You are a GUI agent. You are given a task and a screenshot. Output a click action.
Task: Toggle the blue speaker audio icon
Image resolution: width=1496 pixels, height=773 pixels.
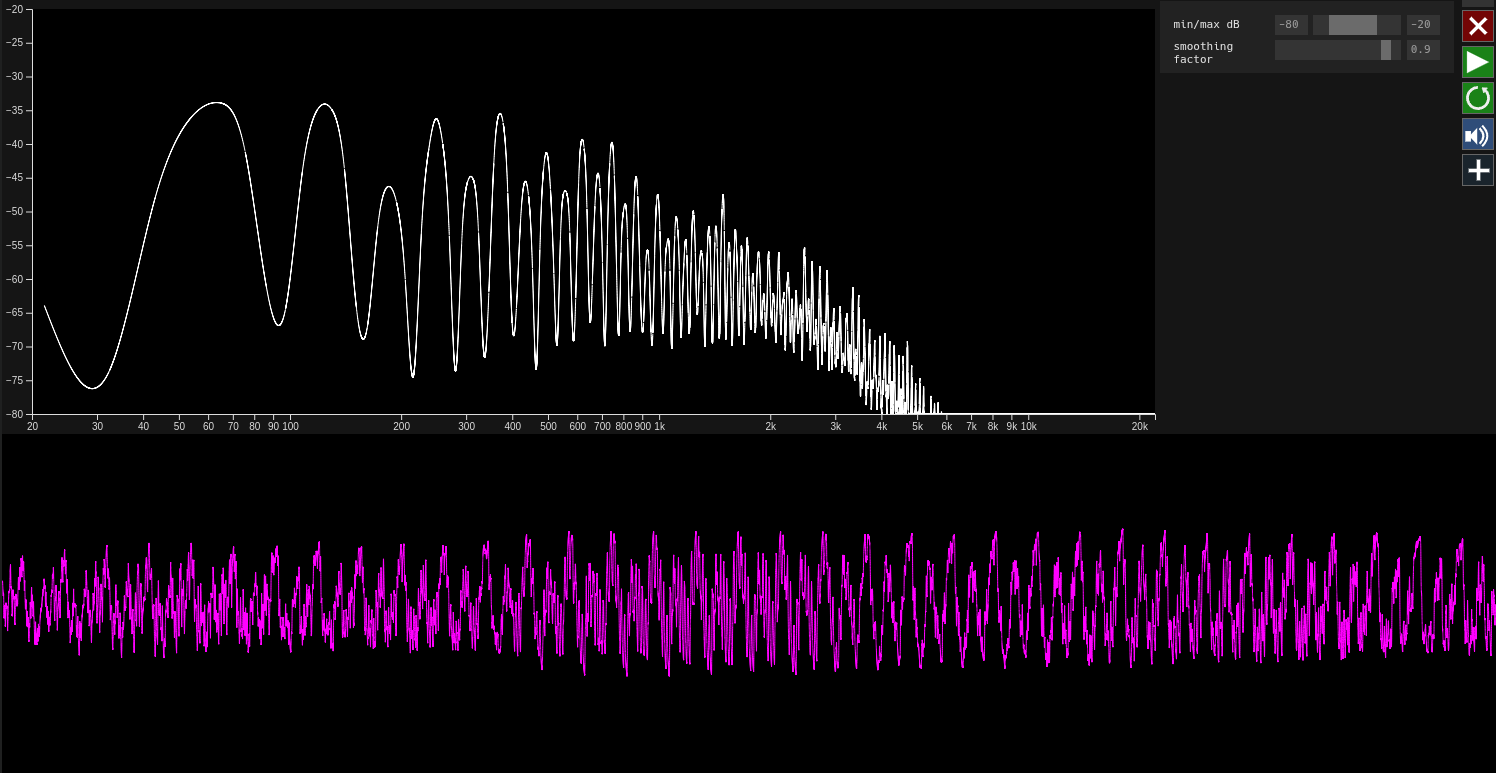[1478, 134]
